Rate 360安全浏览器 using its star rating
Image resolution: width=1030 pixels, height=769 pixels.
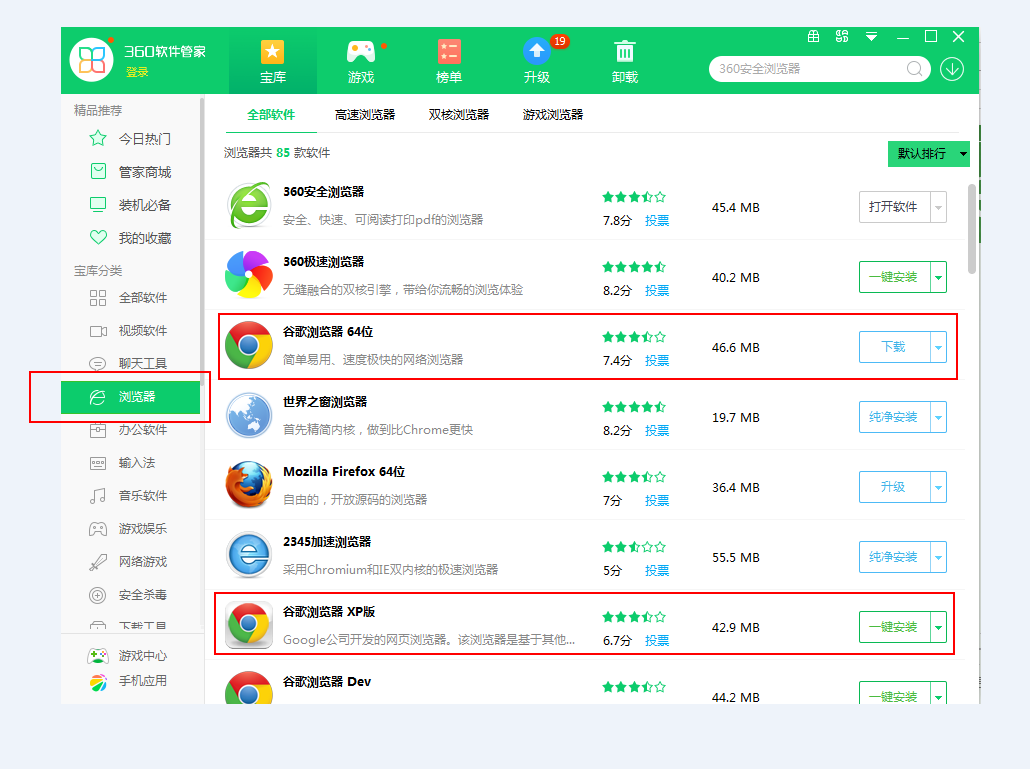[634, 197]
